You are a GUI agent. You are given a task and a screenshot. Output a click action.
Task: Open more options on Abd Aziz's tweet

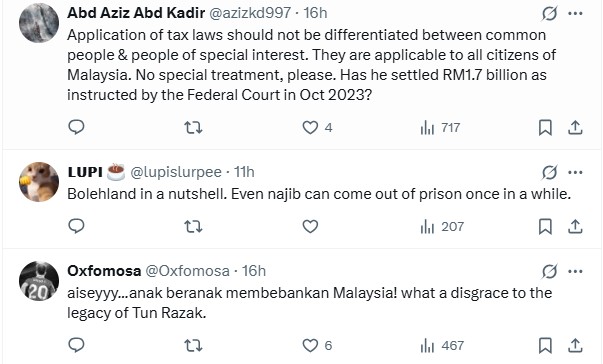[x=575, y=13]
